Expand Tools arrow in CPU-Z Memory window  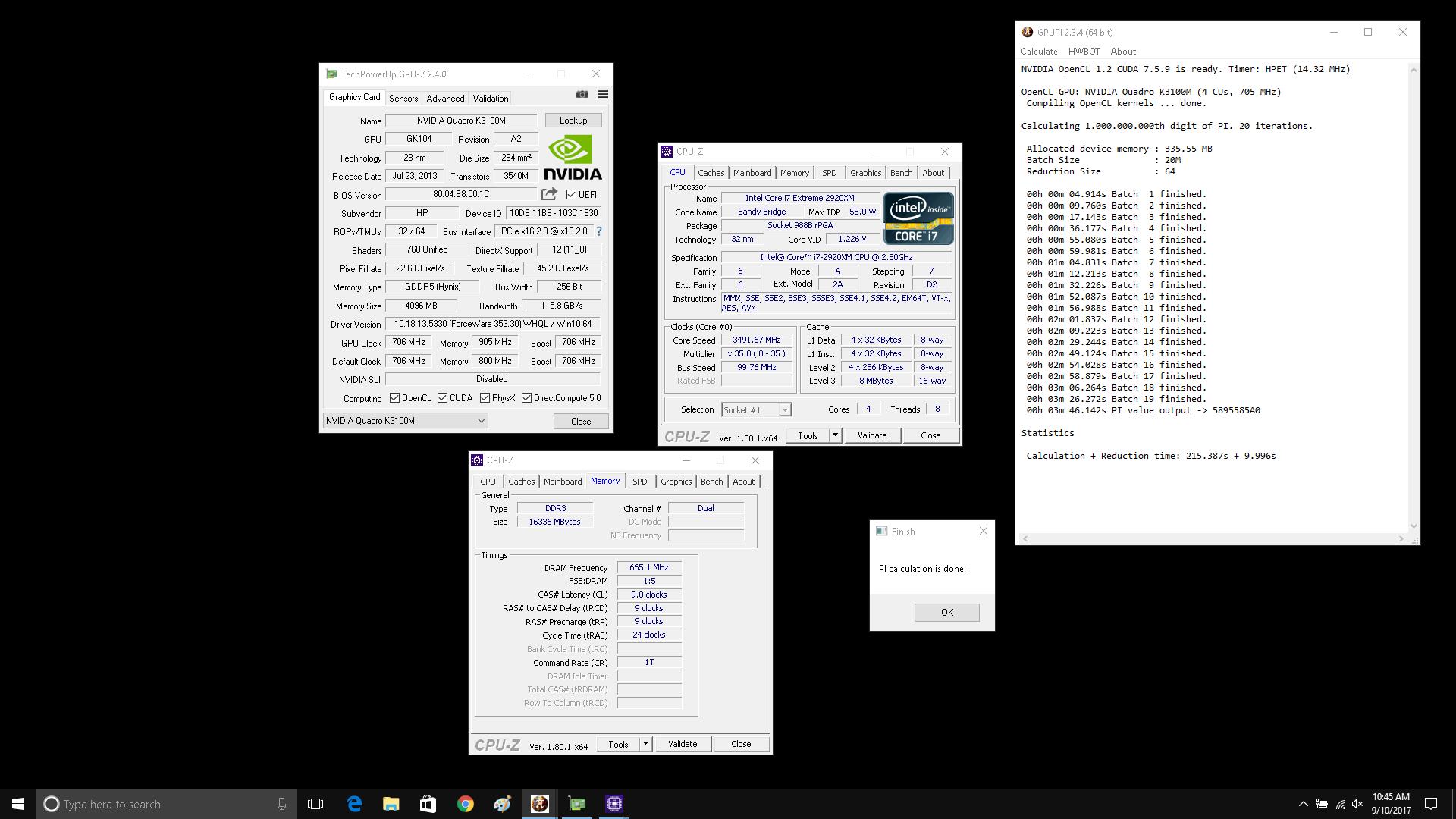(645, 744)
